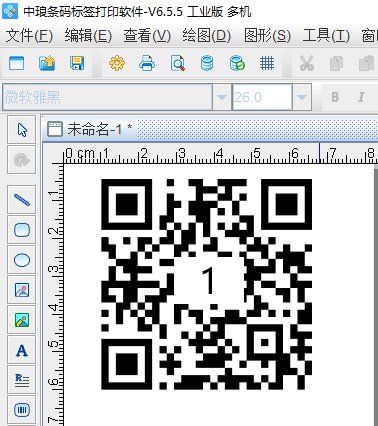Expand the font name dropdown arrow
The height and width of the screenshot is (426, 378).
(x=222, y=97)
